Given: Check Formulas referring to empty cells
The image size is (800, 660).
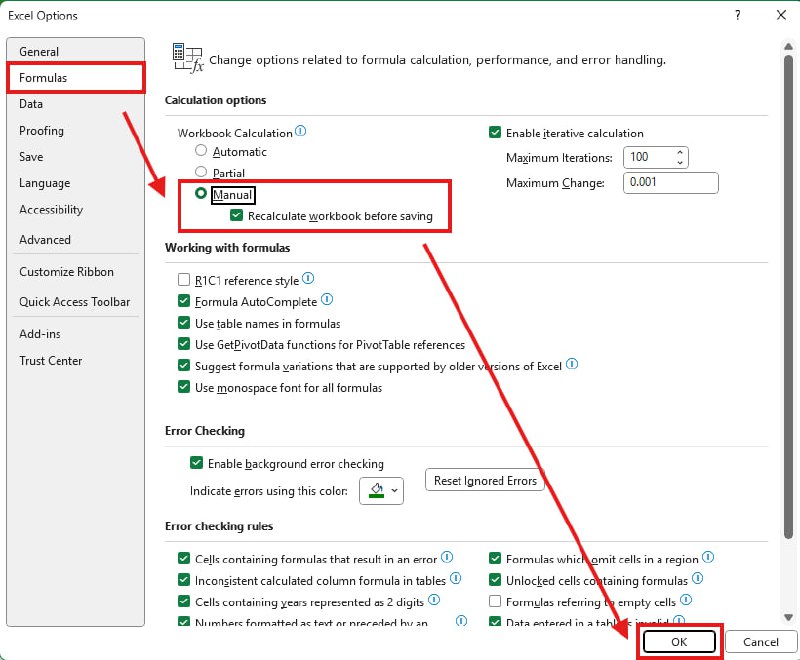Looking at the screenshot, I should point(494,602).
